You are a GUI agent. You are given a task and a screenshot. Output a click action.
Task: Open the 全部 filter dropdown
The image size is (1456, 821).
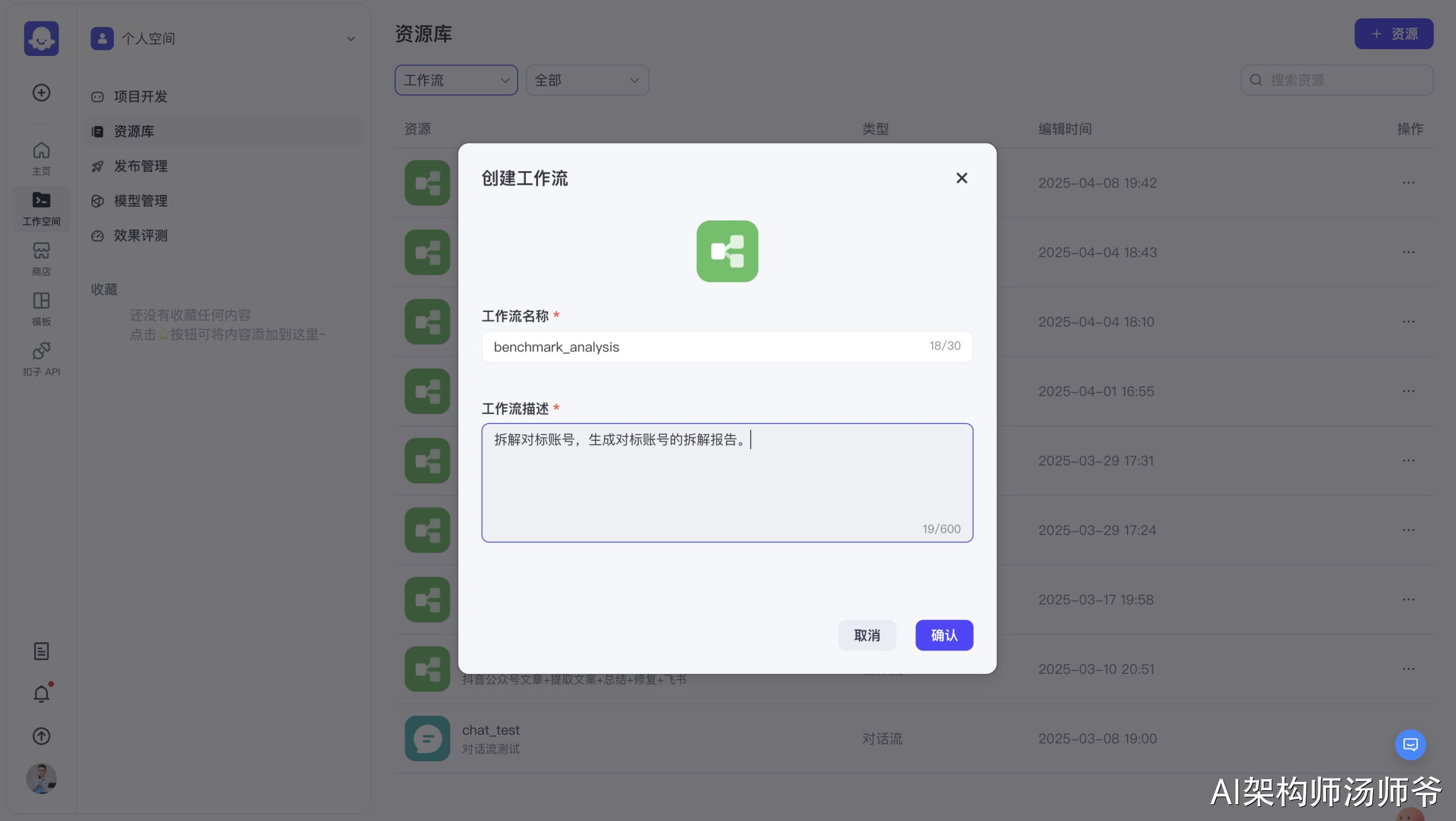586,80
